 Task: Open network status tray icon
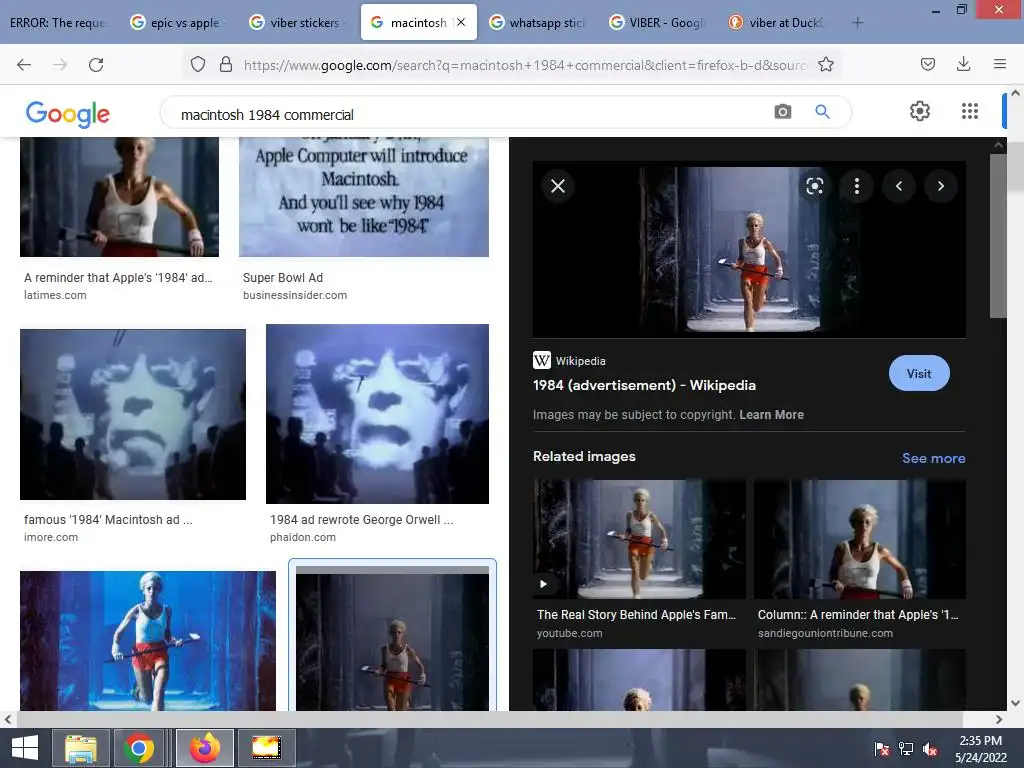pos(905,748)
